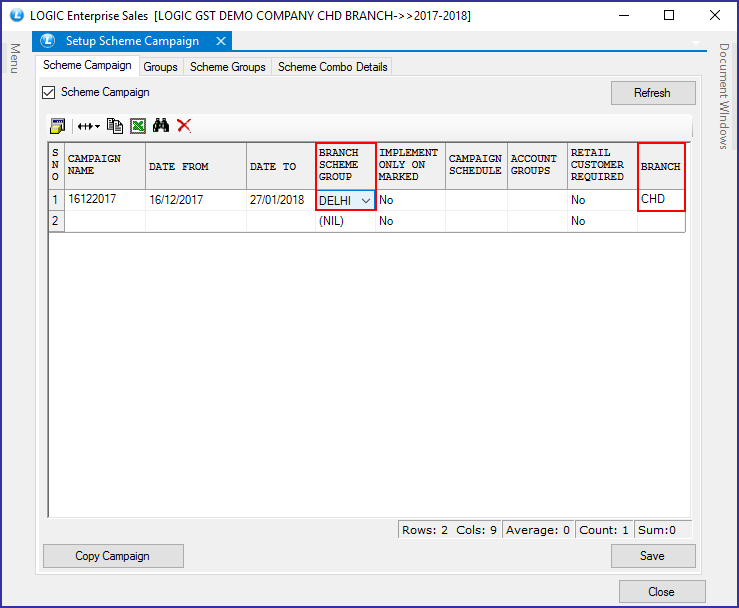Toggle the Scheme Campaign checkbox

49,93
